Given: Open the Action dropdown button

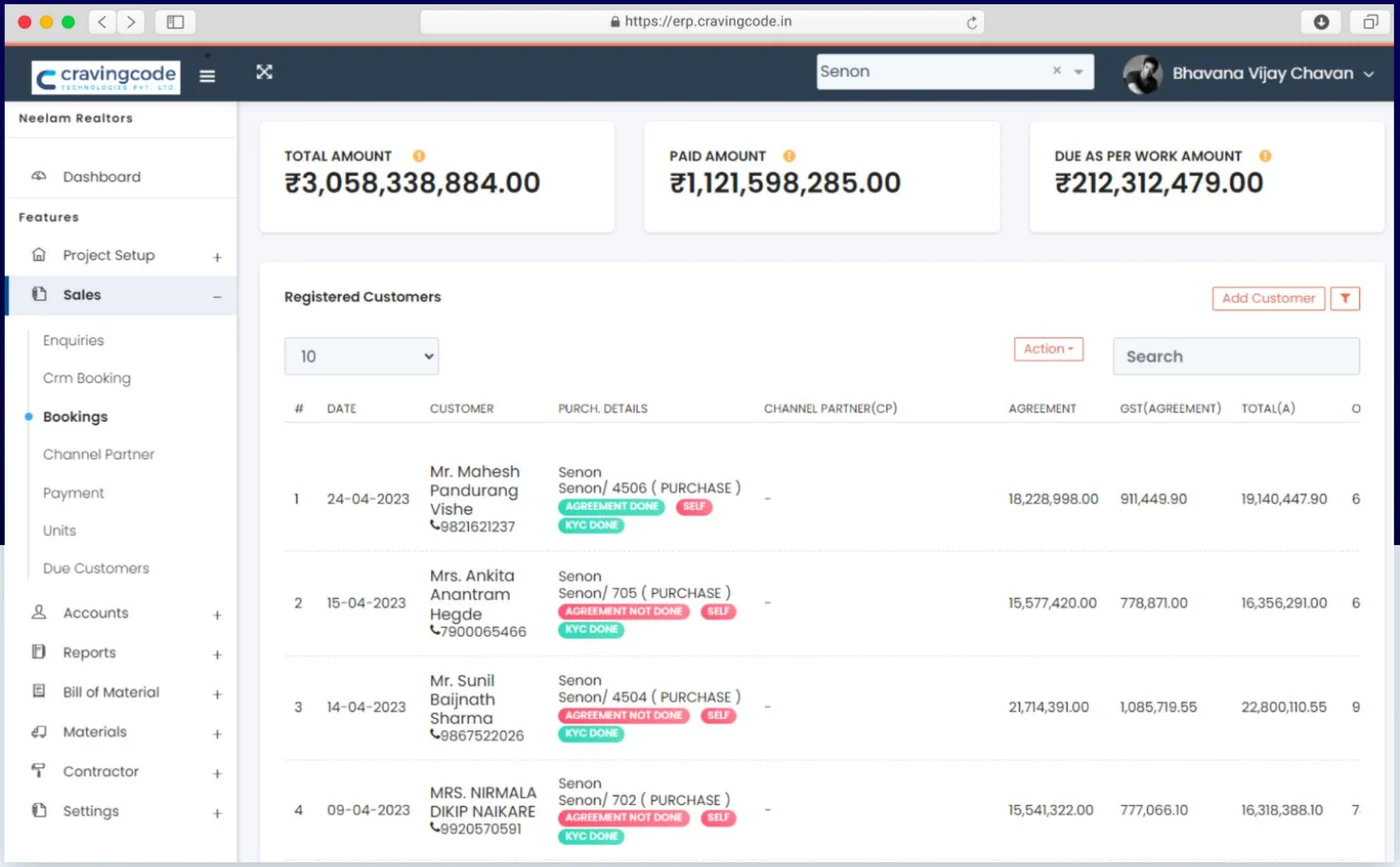Looking at the screenshot, I should [x=1048, y=349].
